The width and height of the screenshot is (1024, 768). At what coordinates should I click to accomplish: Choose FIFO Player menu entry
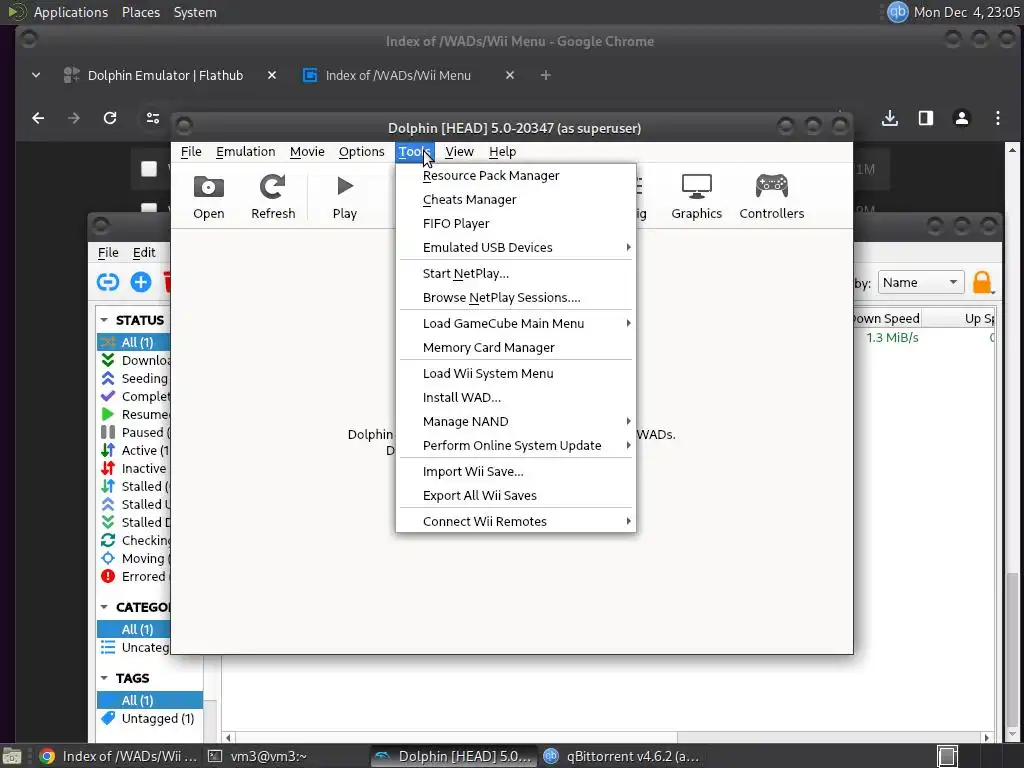pyautogui.click(x=515, y=223)
